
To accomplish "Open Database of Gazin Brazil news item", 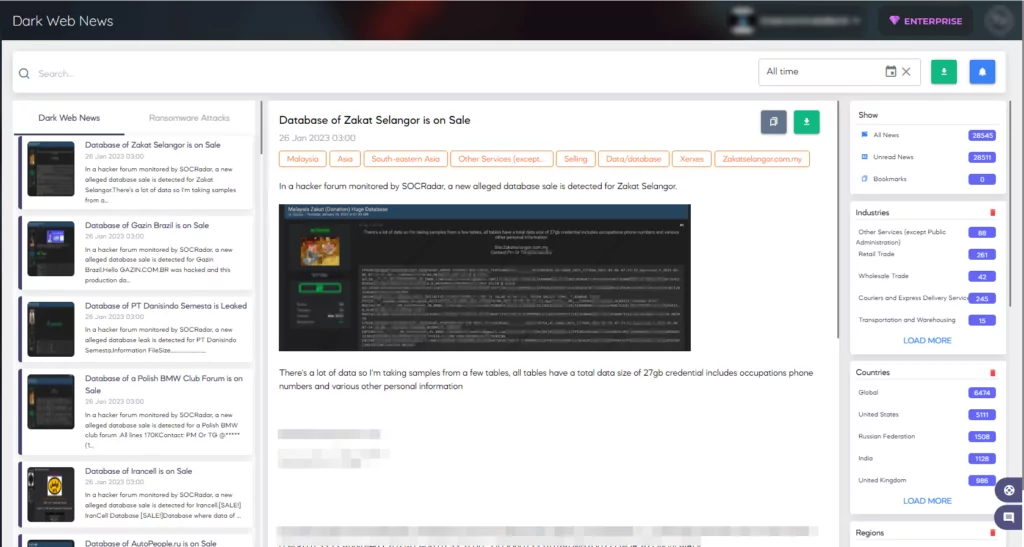I will tap(136, 252).
